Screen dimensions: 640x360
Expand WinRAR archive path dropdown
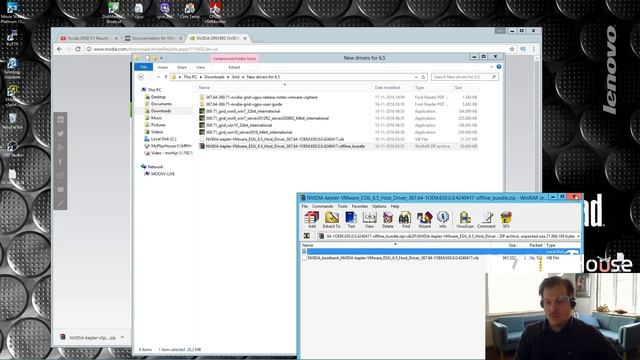[578, 236]
